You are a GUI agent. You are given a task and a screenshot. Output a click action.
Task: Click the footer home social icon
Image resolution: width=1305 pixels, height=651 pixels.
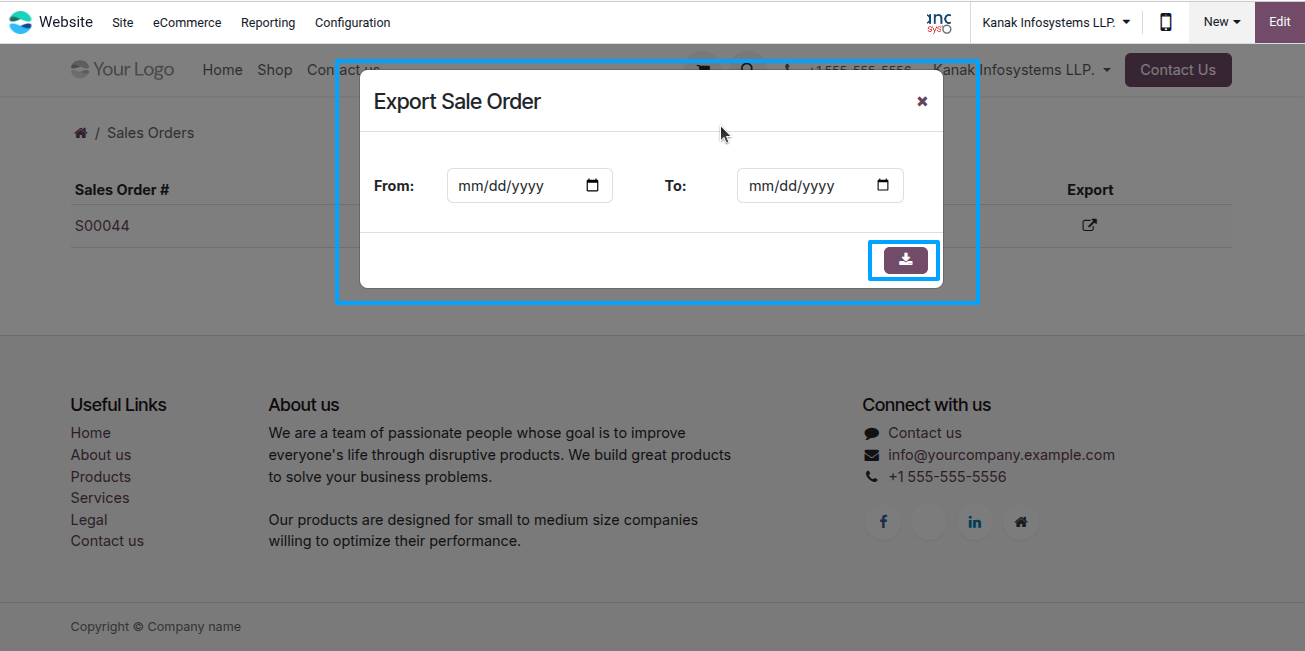click(1020, 522)
